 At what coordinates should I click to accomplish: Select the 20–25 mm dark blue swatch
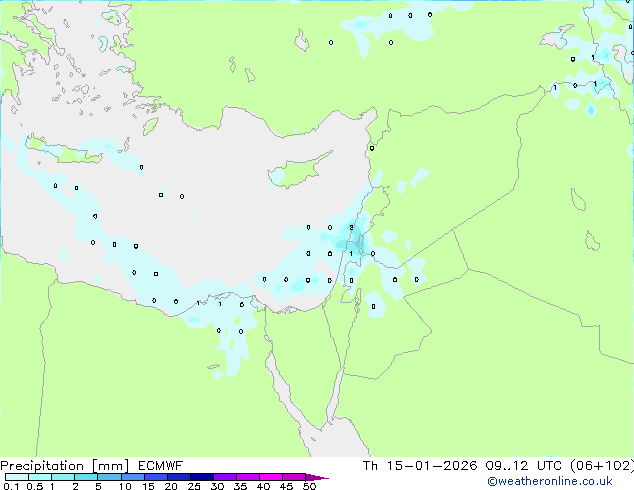point(178,477)
